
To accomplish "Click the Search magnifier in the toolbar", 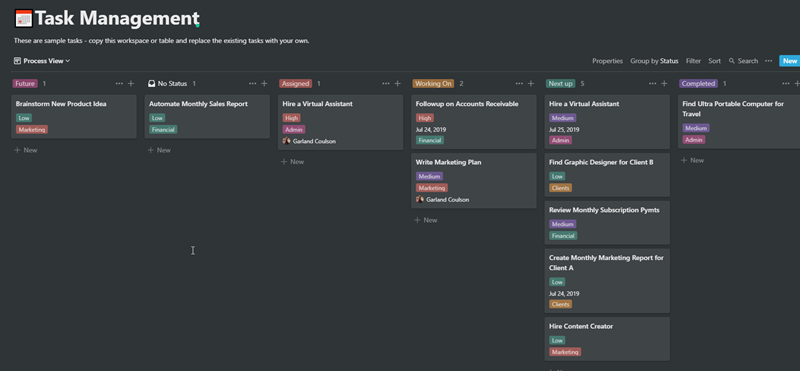I will click(732, 61).
